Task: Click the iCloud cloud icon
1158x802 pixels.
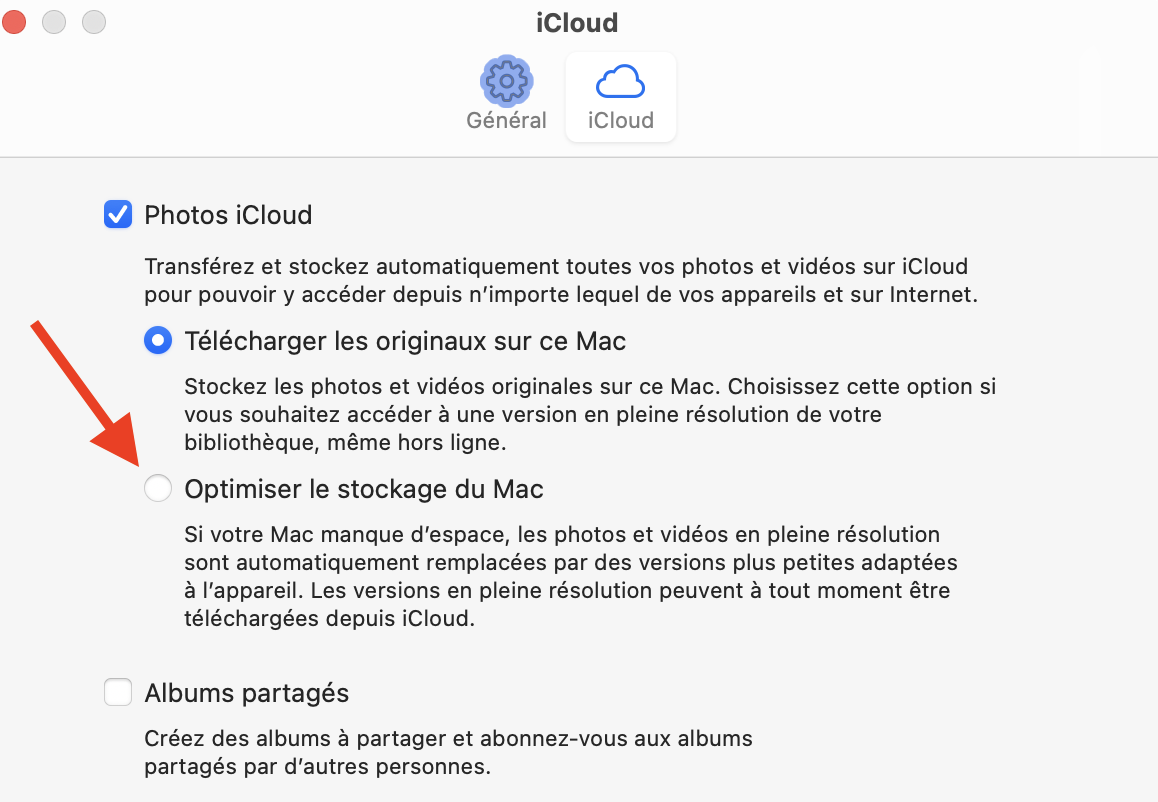Action: point(620,81)
